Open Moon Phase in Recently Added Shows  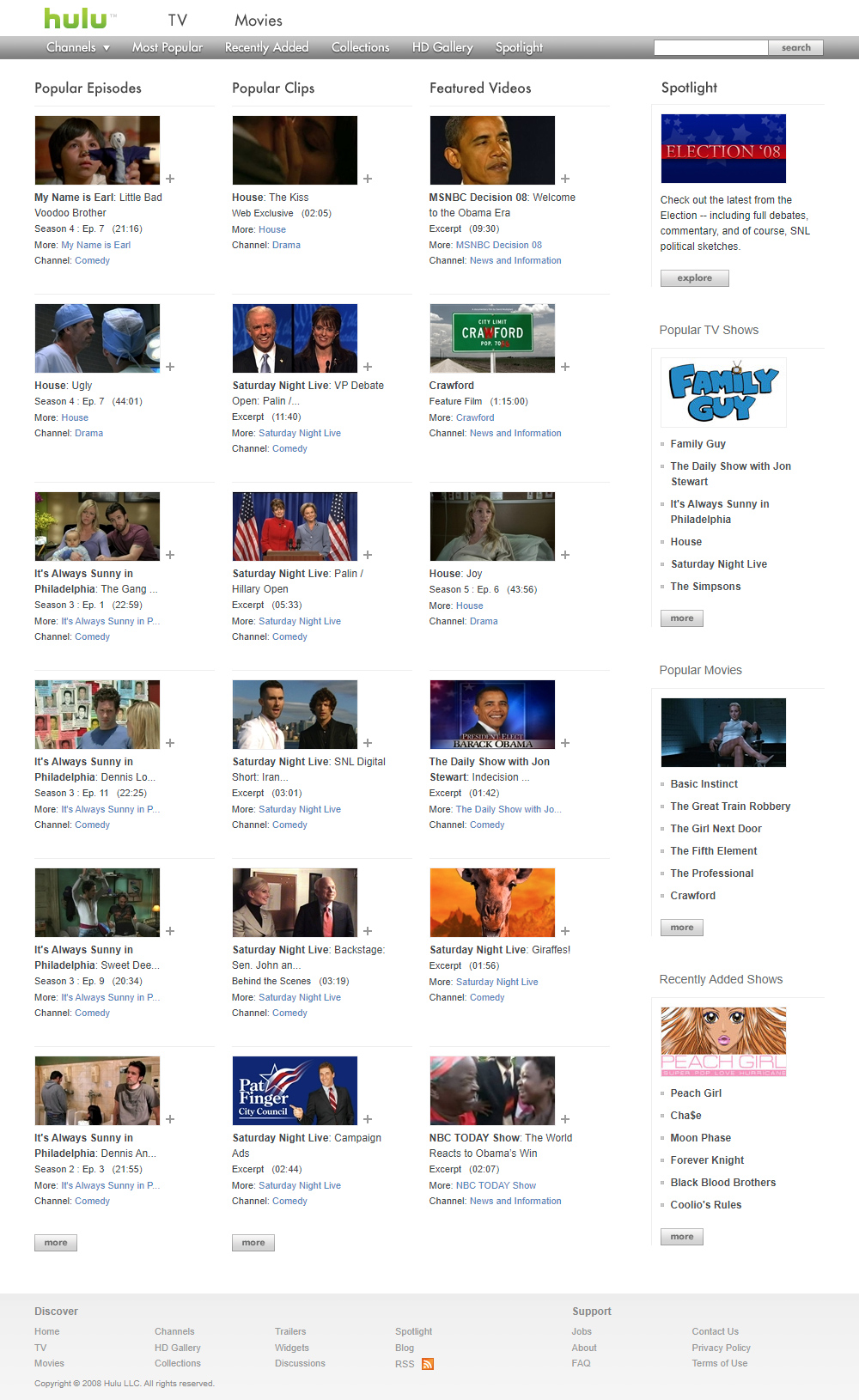(701, 1138)
